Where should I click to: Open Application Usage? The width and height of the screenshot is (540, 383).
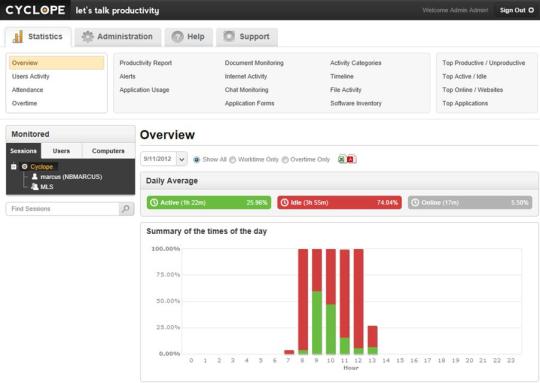[144, 90]
